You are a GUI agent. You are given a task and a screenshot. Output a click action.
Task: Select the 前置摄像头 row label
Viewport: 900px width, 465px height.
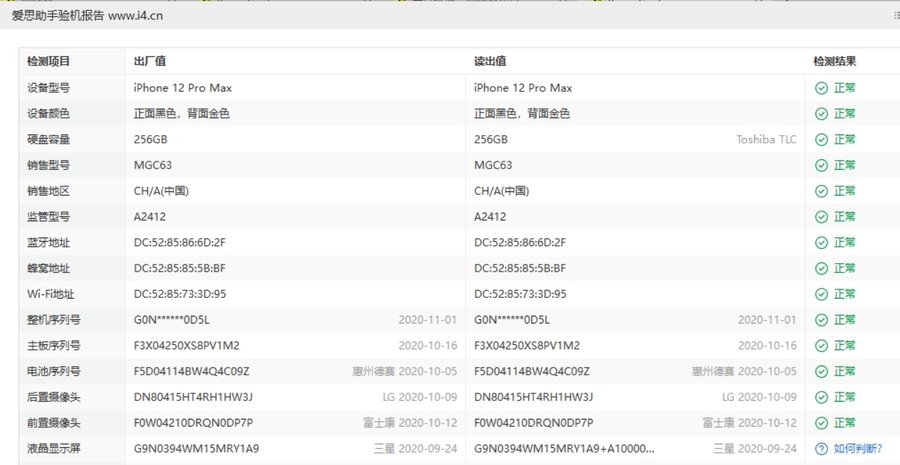[53, 423]
